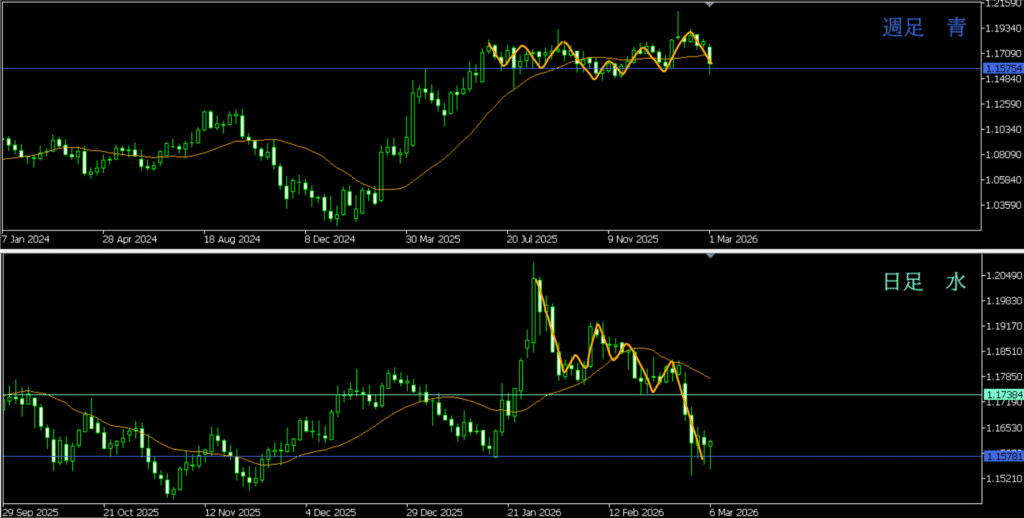Click 1.21590 on the weekly price scale
1024x518 pixels.
1000,5
